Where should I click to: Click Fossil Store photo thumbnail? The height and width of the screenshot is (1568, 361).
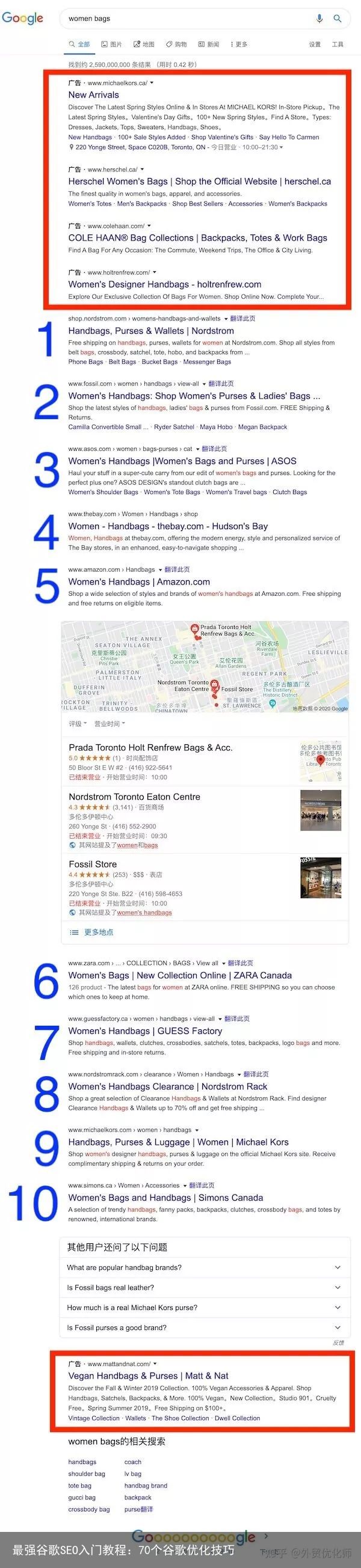[321, 877]
